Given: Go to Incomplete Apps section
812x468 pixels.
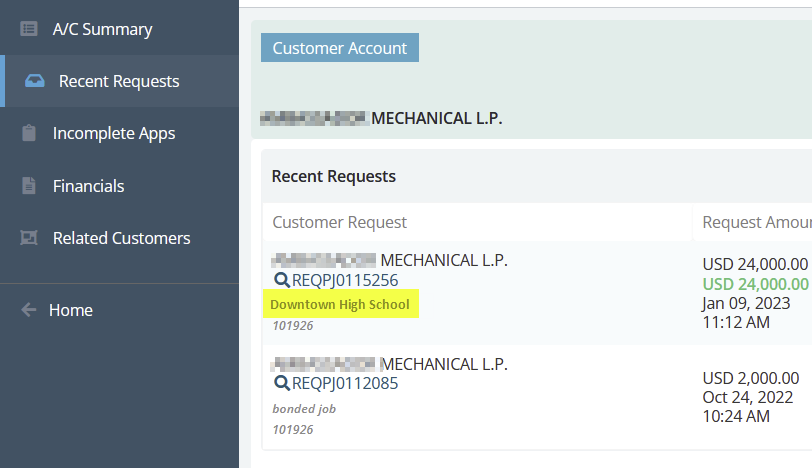Looking at the screenshot, I should click(x=120, y=133).
